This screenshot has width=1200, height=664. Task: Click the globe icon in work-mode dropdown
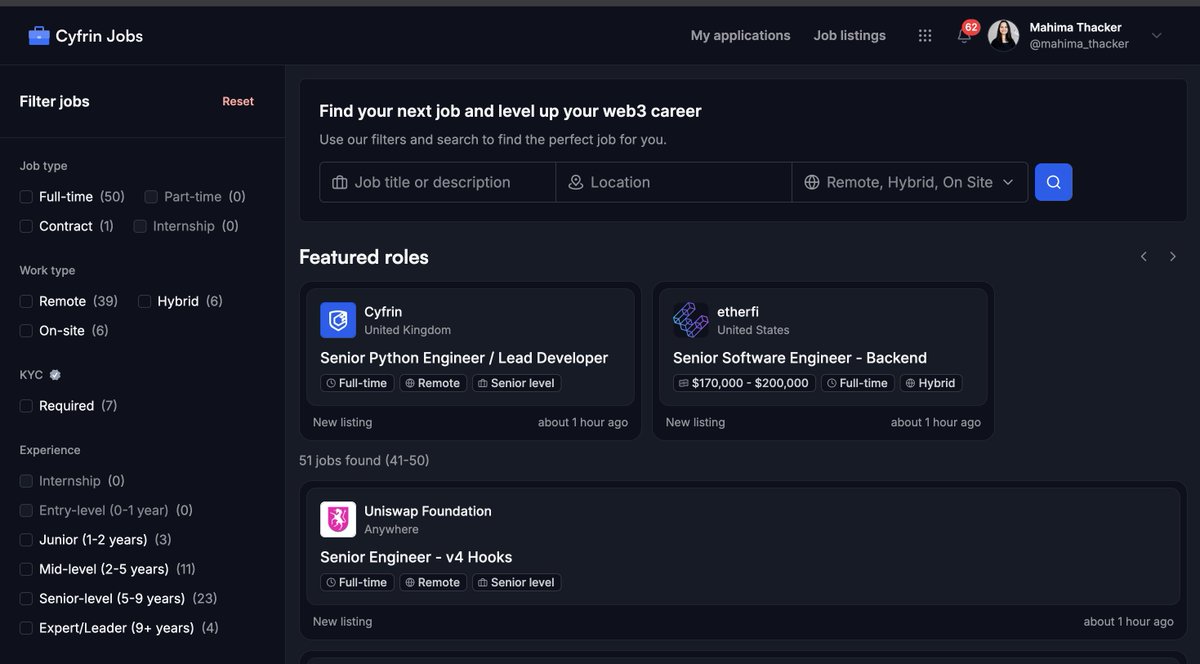[812, 182]
